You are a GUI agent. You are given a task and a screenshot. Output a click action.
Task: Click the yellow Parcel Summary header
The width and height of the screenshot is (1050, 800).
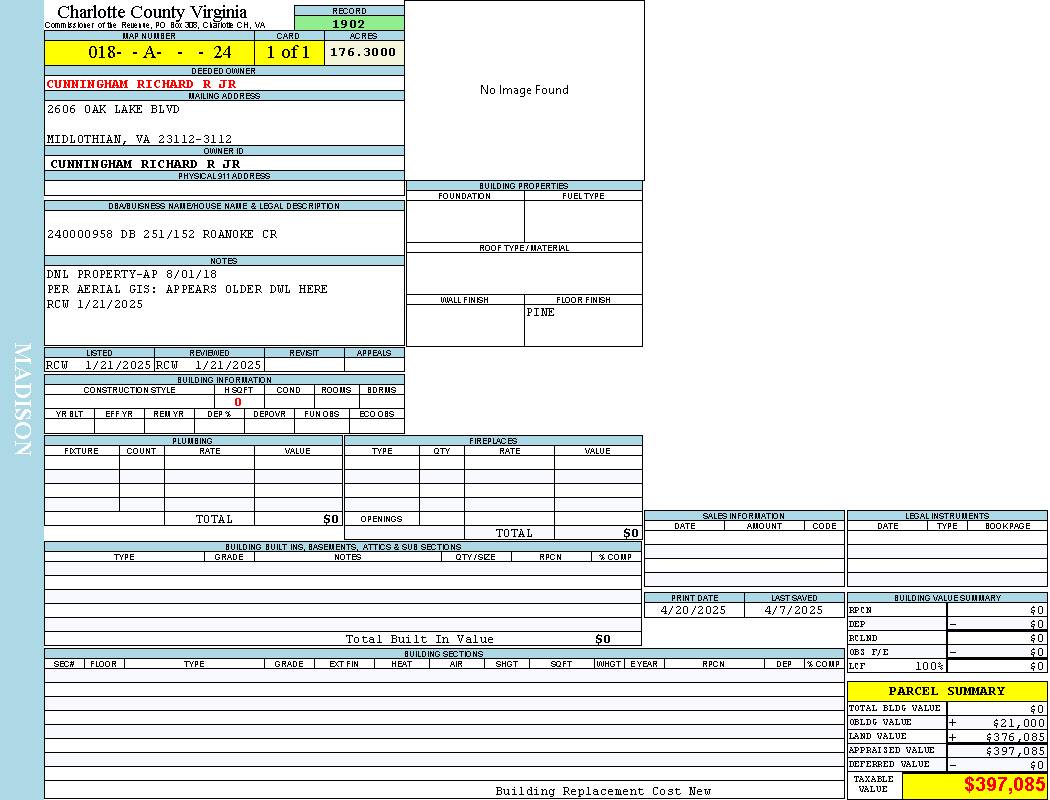point(946,691)
